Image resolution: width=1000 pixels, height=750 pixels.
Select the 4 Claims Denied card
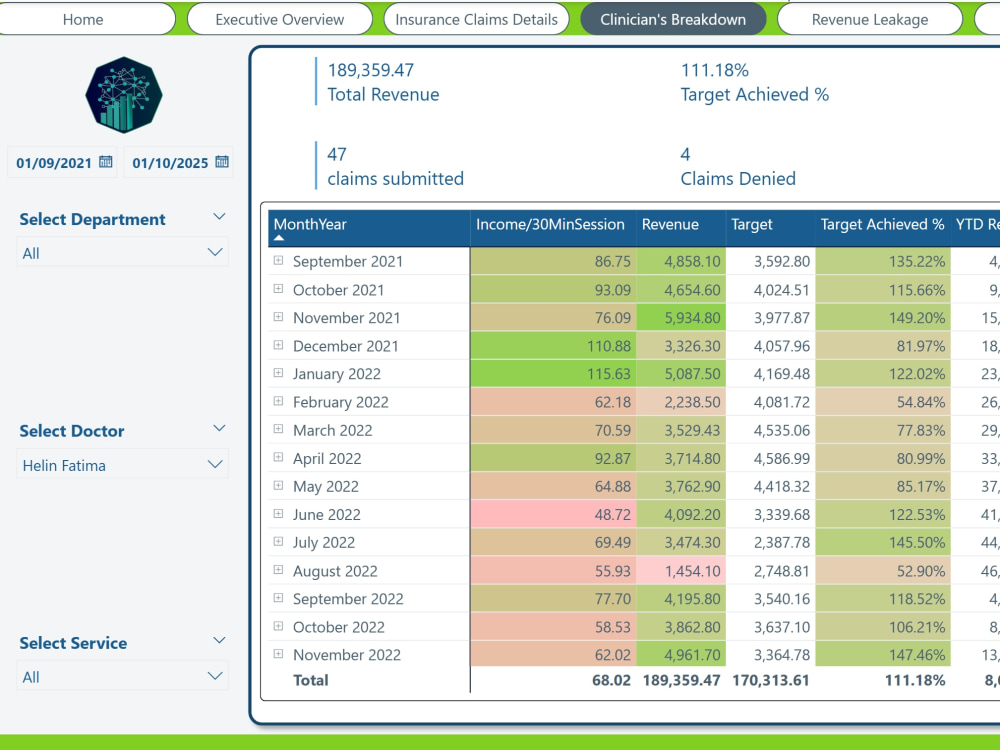738,166
